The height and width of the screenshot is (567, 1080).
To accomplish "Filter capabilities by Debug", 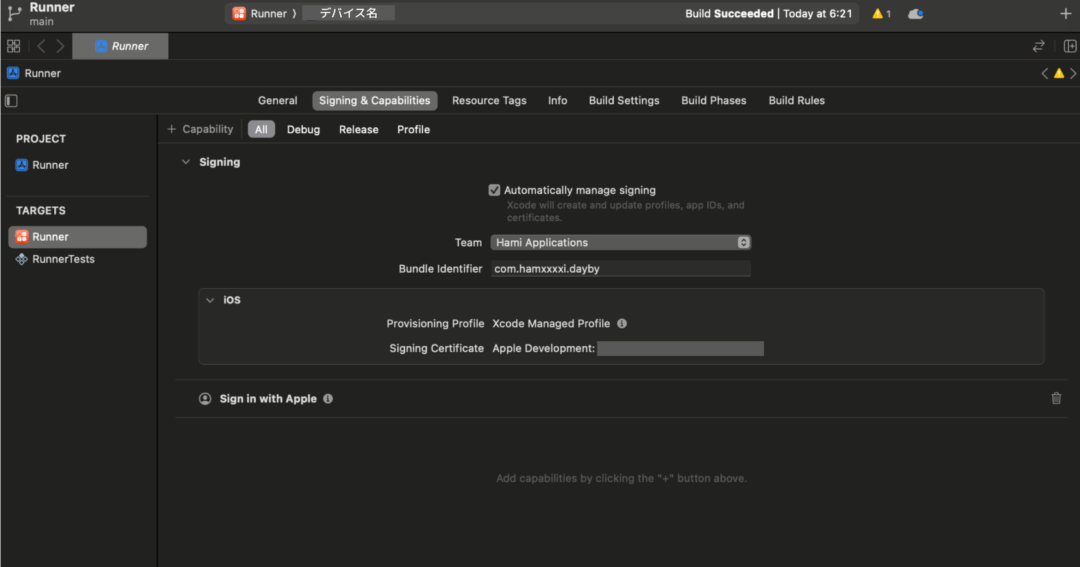I will [303, 130].
